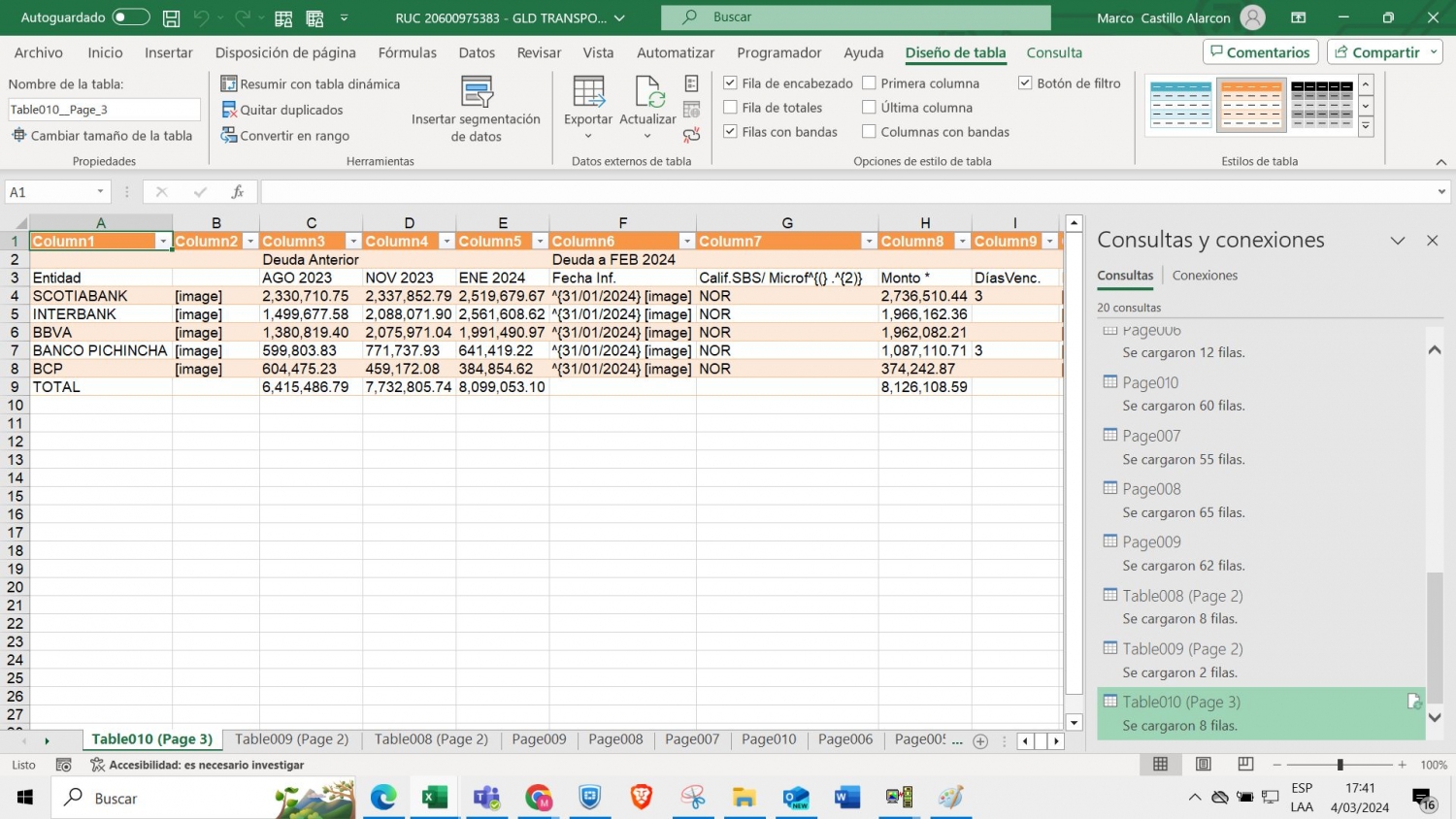Open File Explorer from the taskbar
1456x819 pixels.
point(745,798)
